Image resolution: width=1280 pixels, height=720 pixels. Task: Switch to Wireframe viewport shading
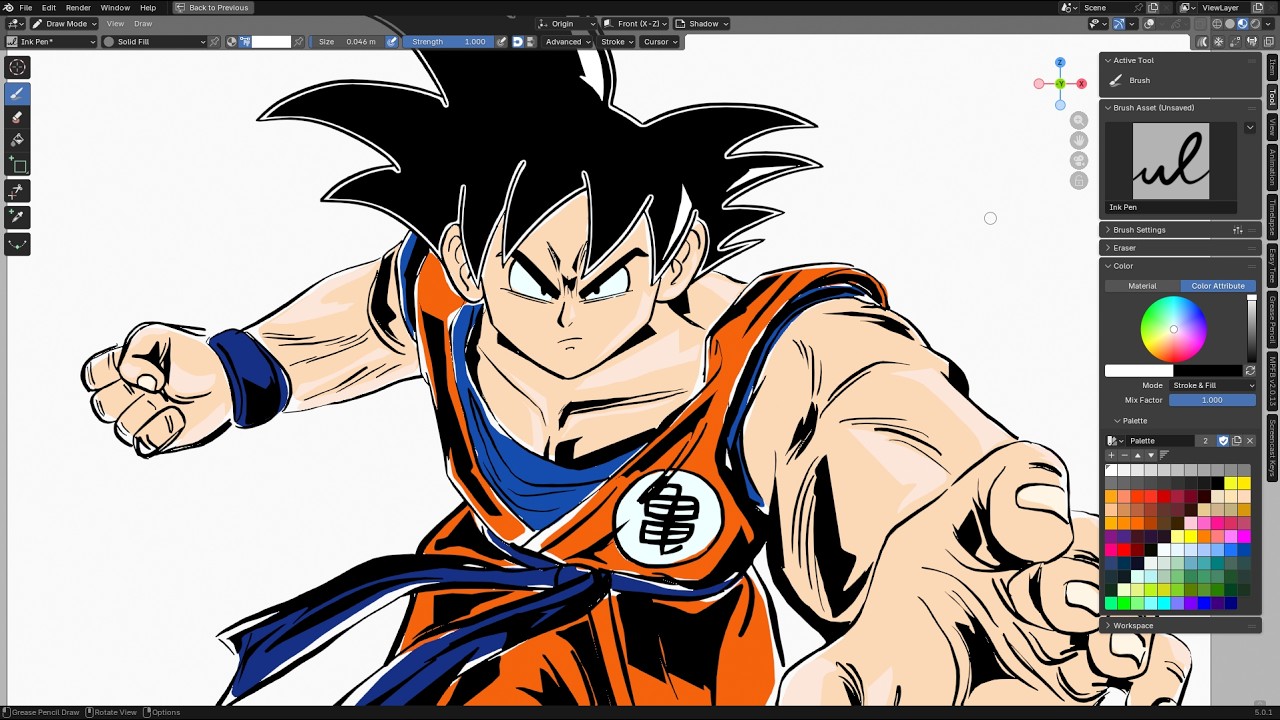1217,24
